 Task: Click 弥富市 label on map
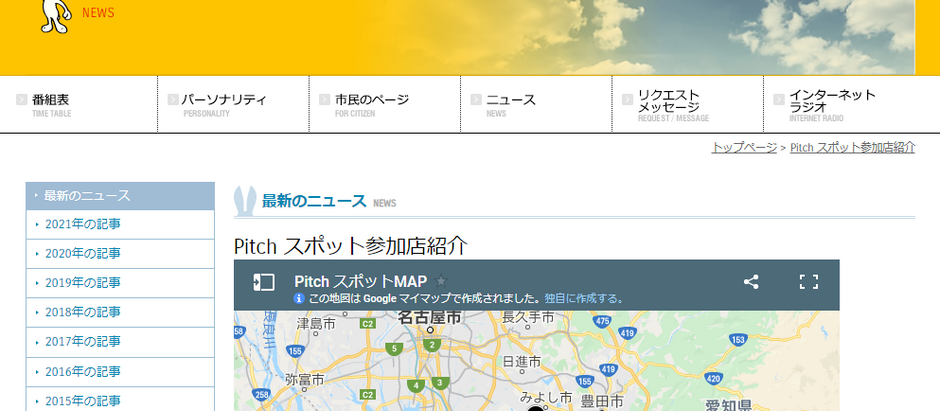(x=305, y=380)
